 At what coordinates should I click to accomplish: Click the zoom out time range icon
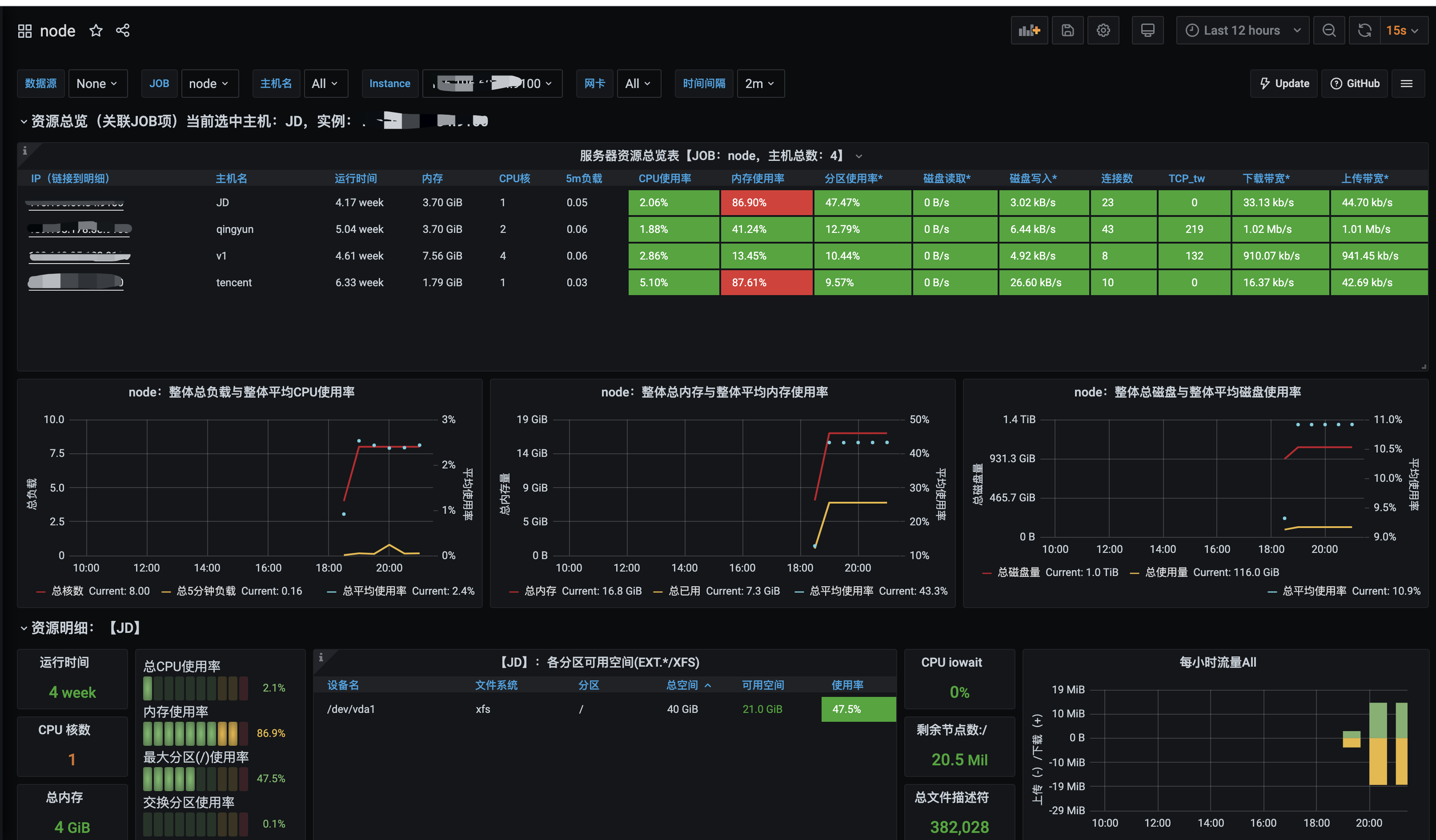click(x=1329, y=31)
